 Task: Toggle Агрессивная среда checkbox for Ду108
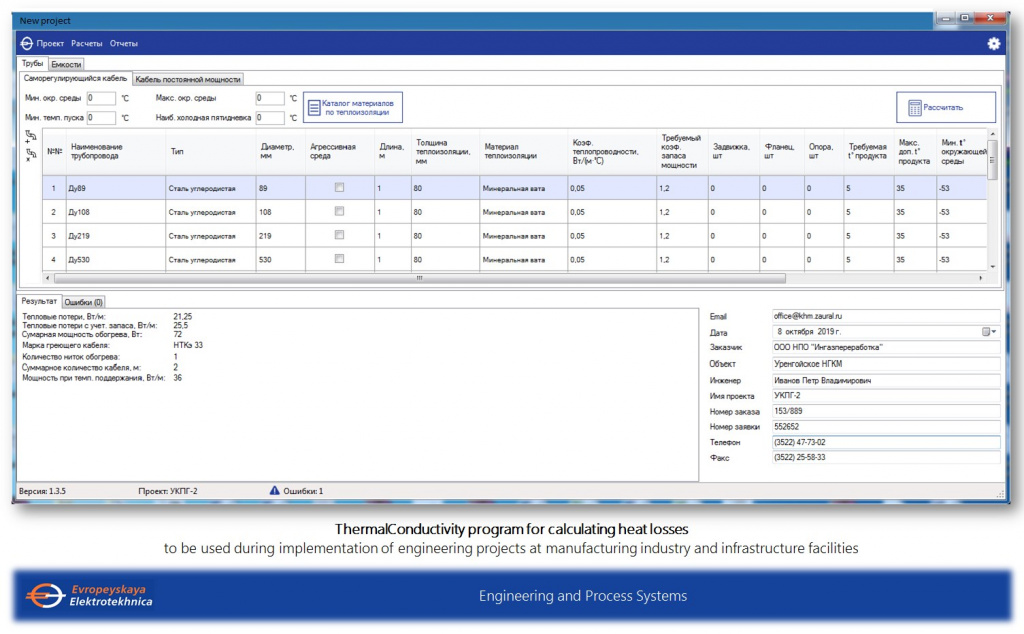point(339,211)
